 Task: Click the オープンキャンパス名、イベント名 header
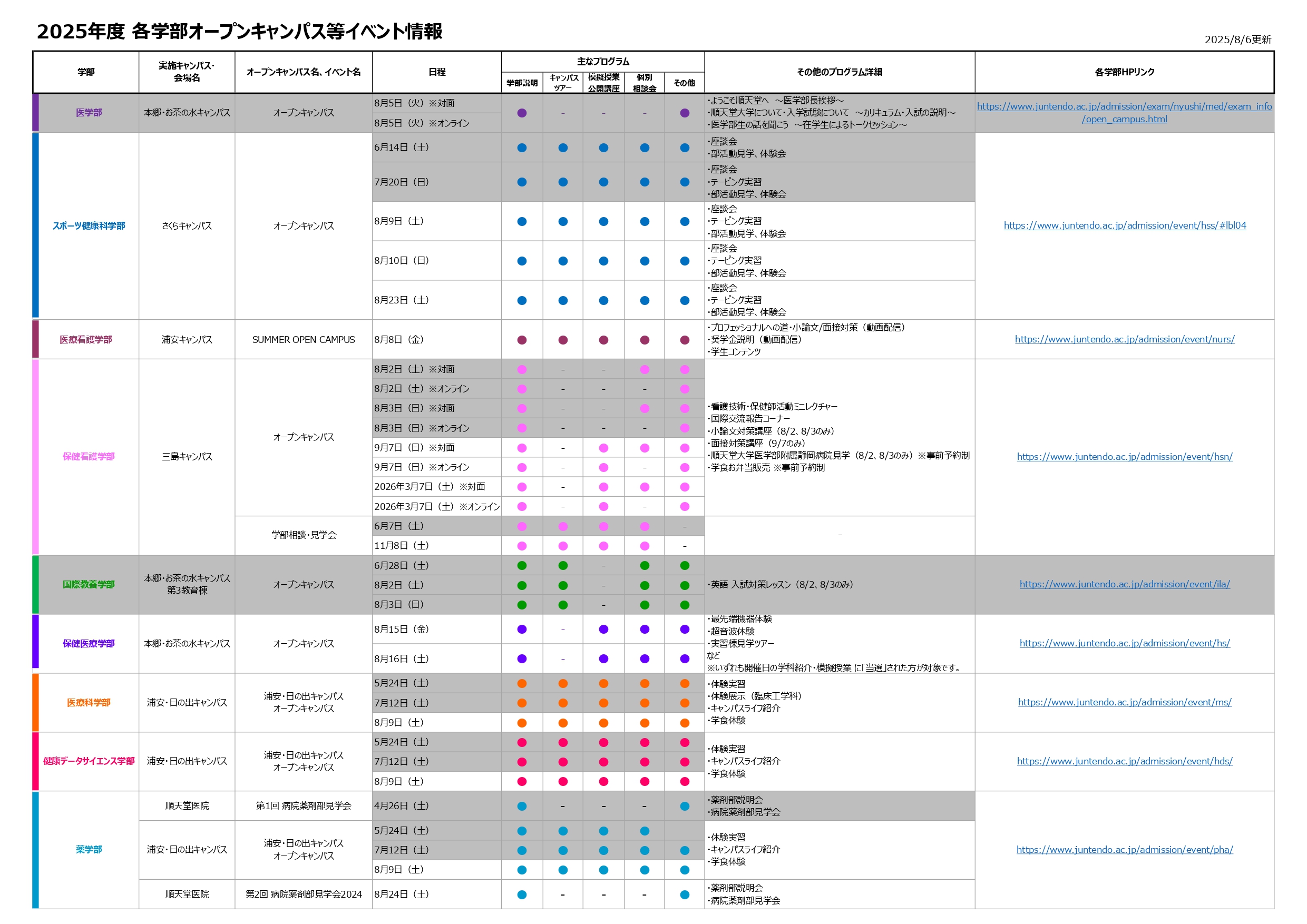[x=304, y=72]
